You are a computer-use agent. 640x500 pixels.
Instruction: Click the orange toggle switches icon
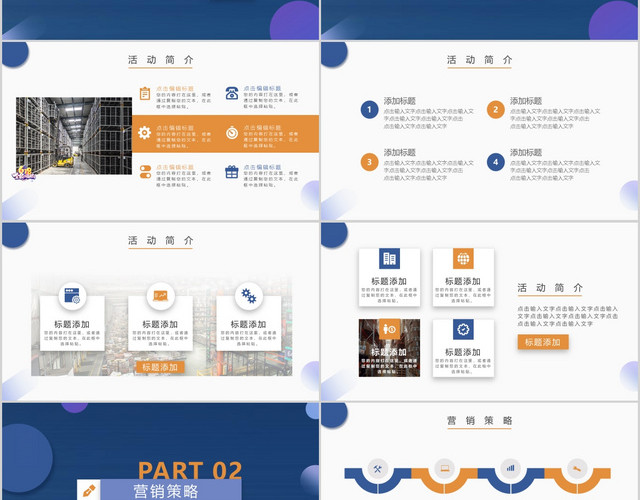click(145, 172)
